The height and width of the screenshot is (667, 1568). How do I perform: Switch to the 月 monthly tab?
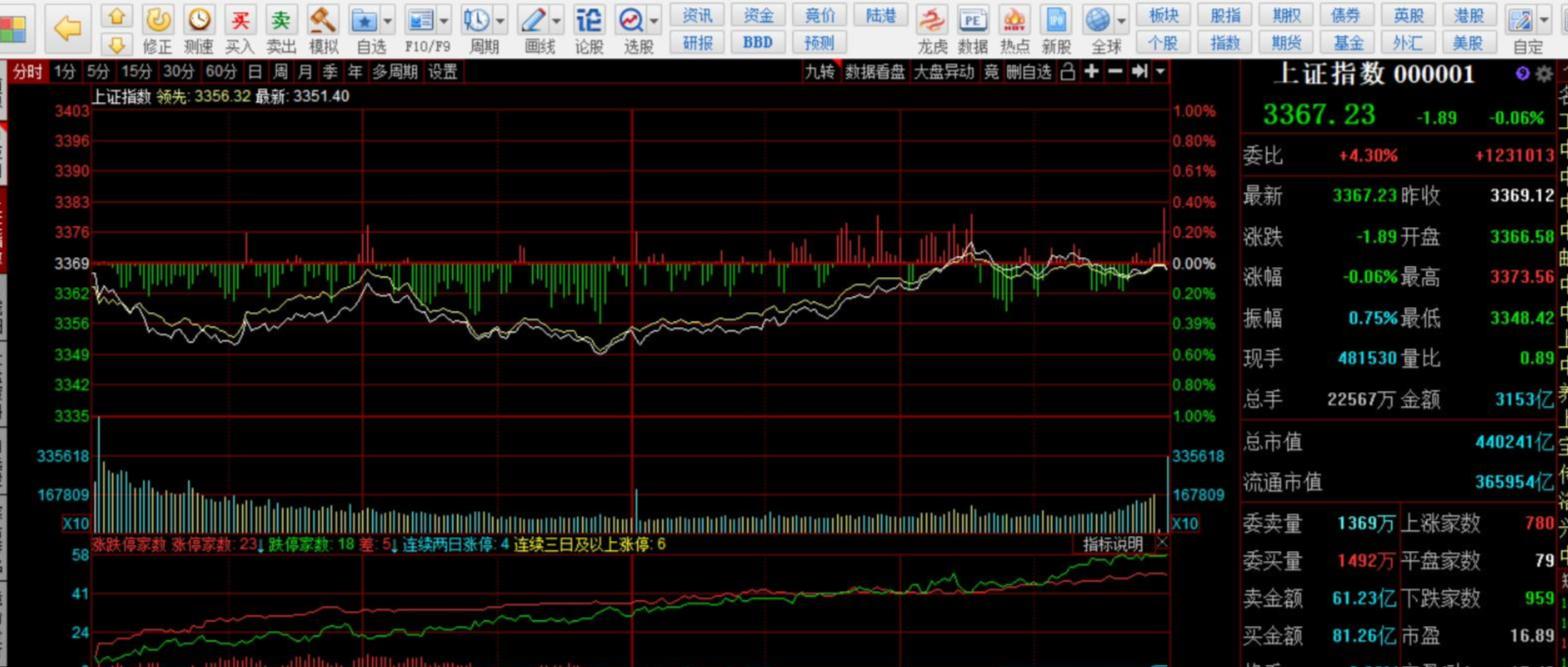click(305, 71)
